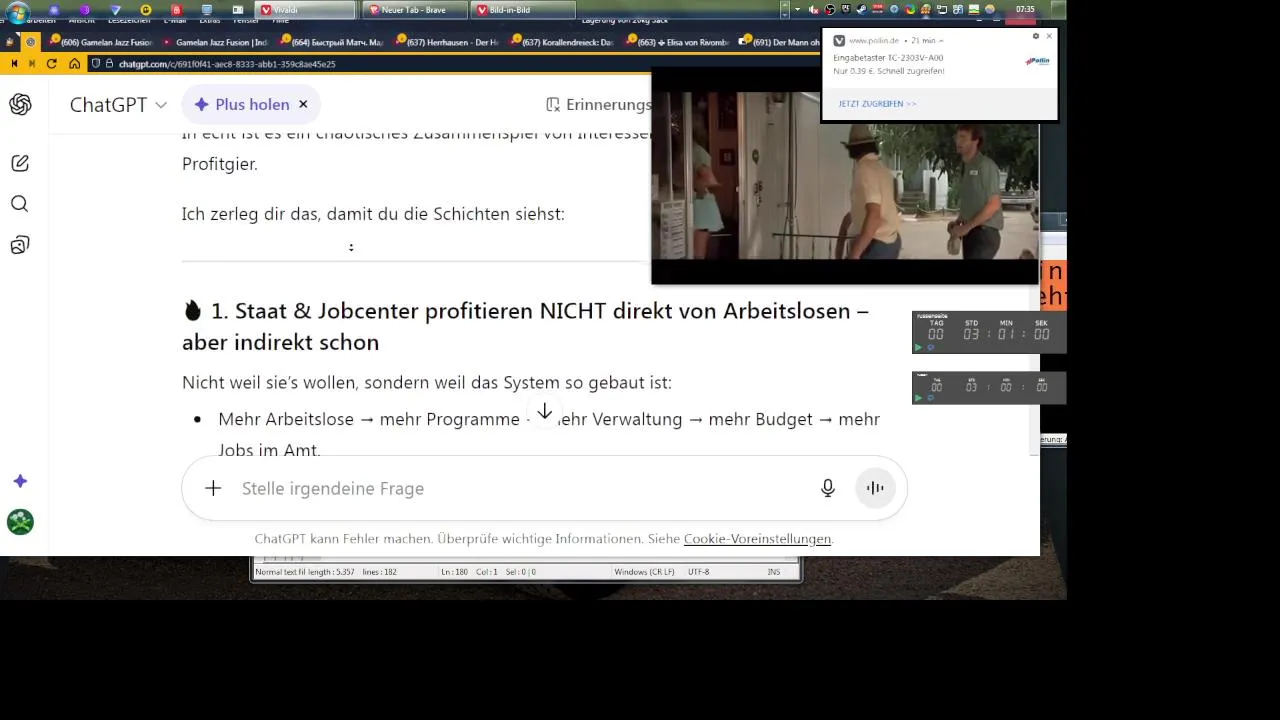Viewport: 1280px width, 720px height.
Task: Switch to '(691) Der Mann oh' tab
Action: point(780,42)
